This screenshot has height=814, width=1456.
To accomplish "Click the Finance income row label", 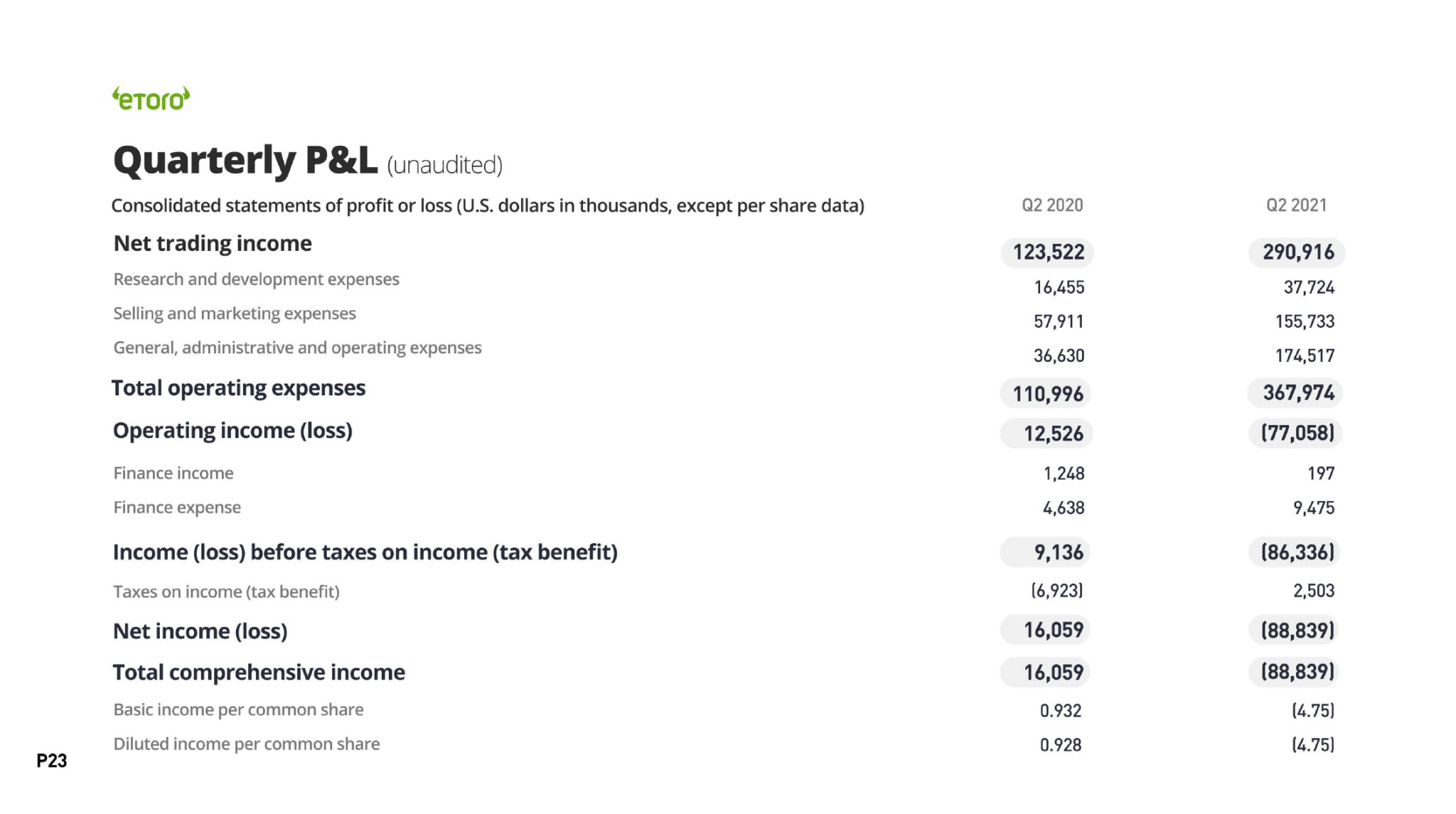I will click(173, 473).
